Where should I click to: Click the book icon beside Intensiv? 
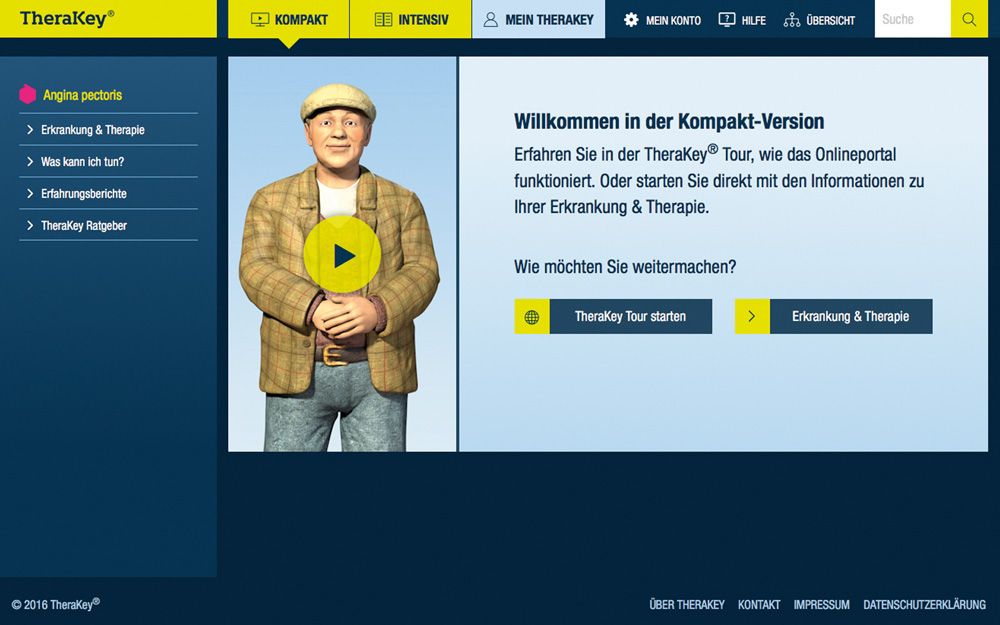(383, 20)
